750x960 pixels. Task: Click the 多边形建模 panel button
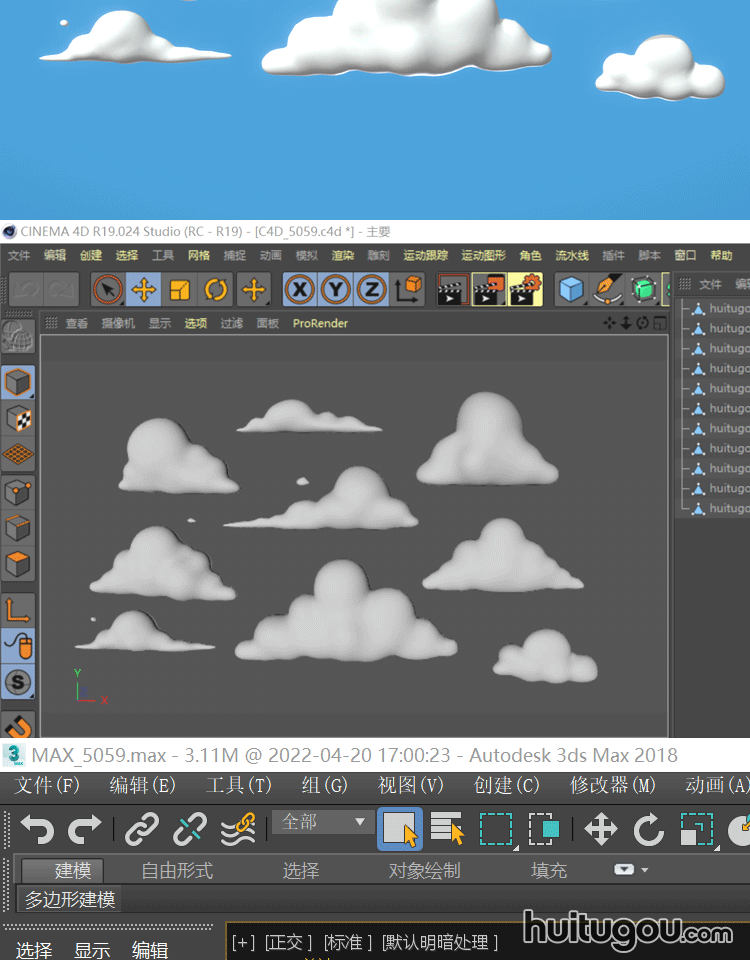coord(70,900)
